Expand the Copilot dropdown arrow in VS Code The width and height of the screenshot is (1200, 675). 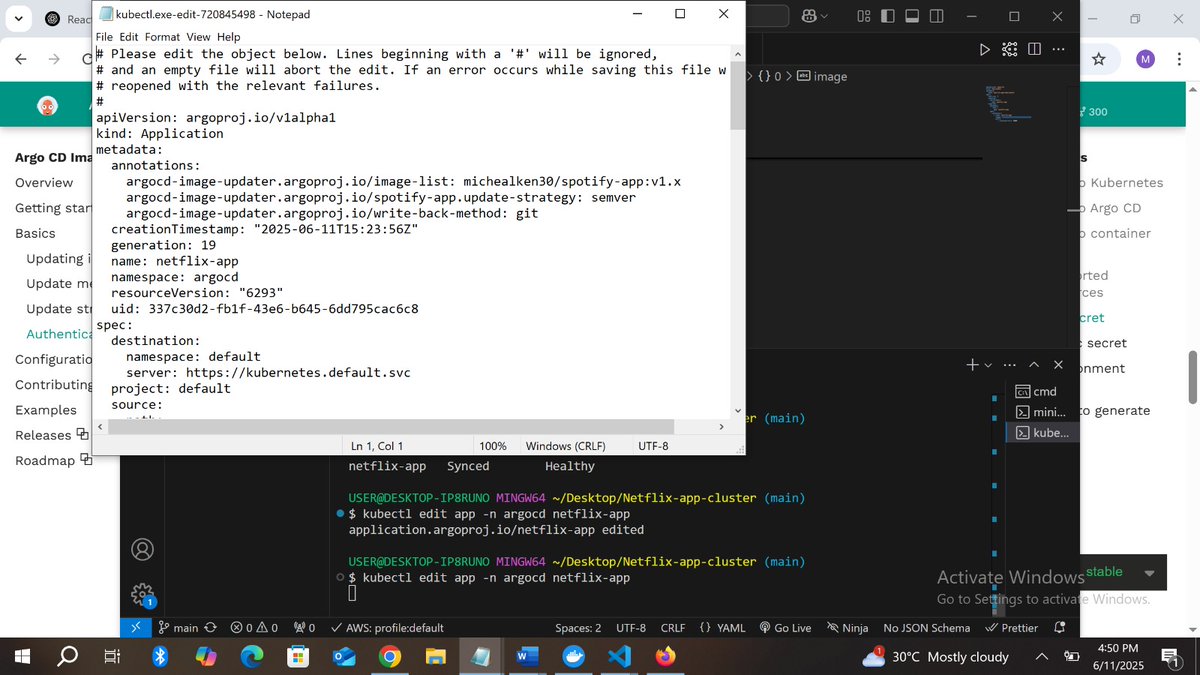pos(824,16)
